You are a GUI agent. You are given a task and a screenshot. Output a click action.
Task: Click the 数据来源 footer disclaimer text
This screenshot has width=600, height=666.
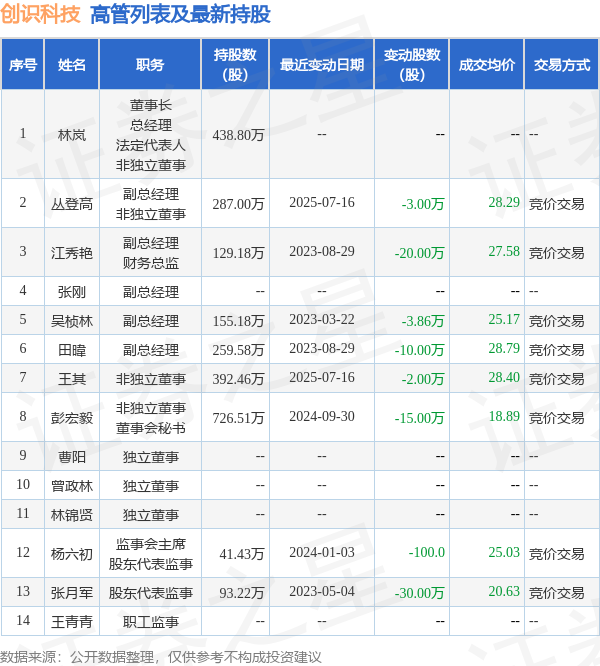161,657
